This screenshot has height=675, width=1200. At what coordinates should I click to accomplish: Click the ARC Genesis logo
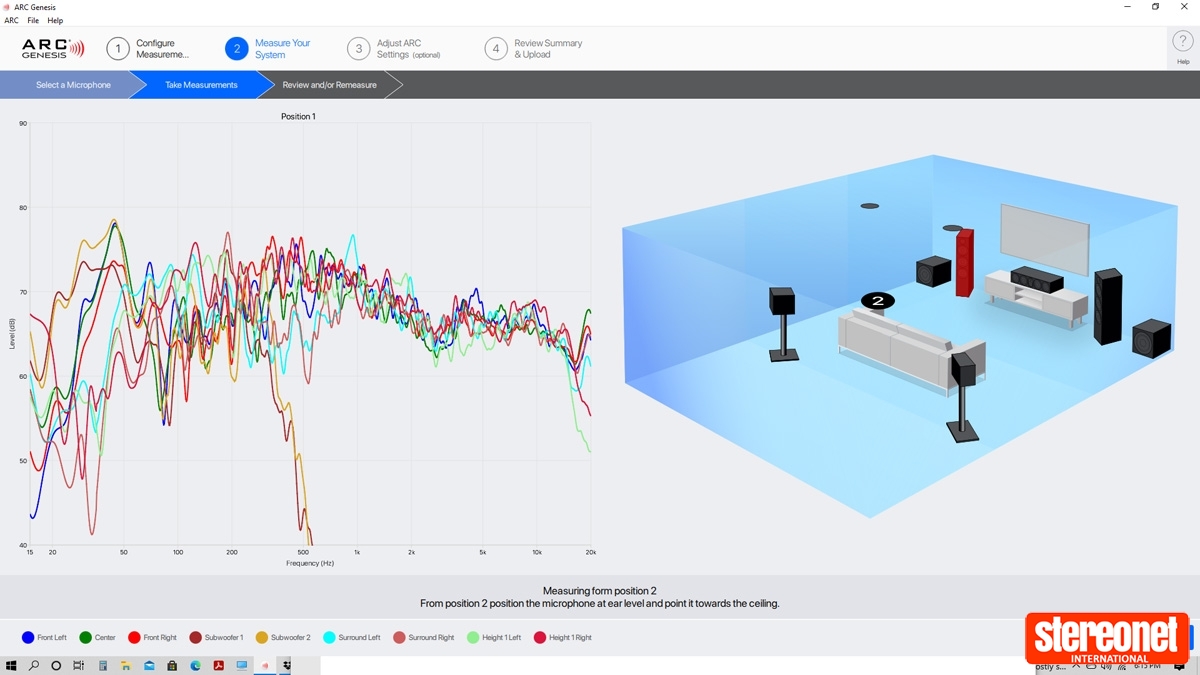53,49
